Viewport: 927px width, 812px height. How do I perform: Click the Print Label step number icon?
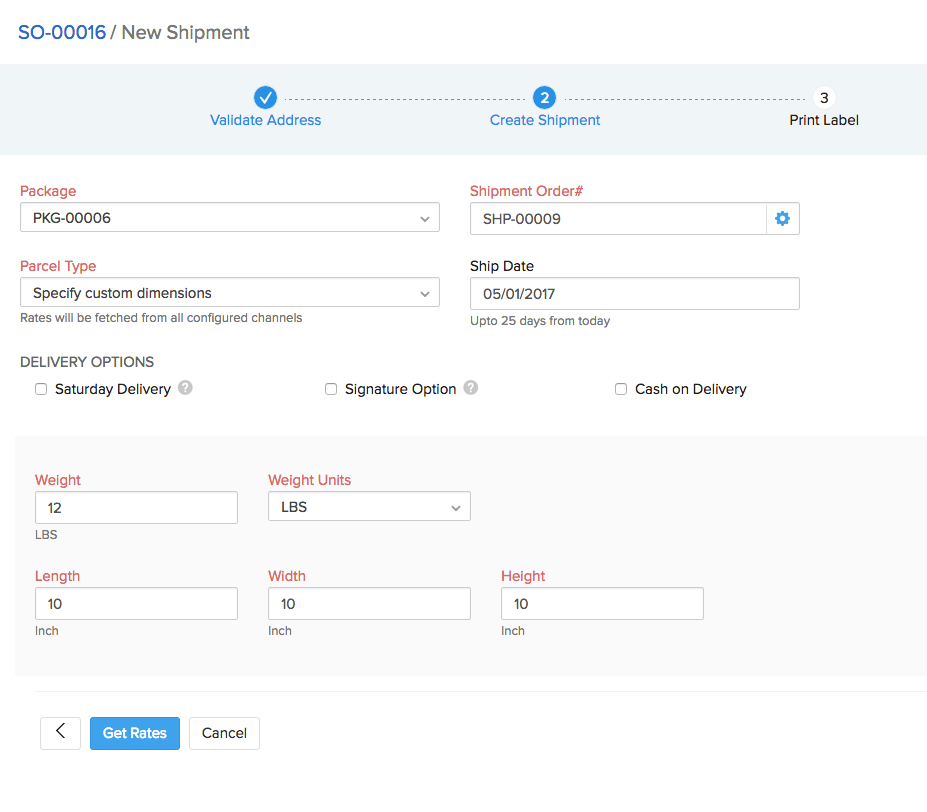(823, 98)
